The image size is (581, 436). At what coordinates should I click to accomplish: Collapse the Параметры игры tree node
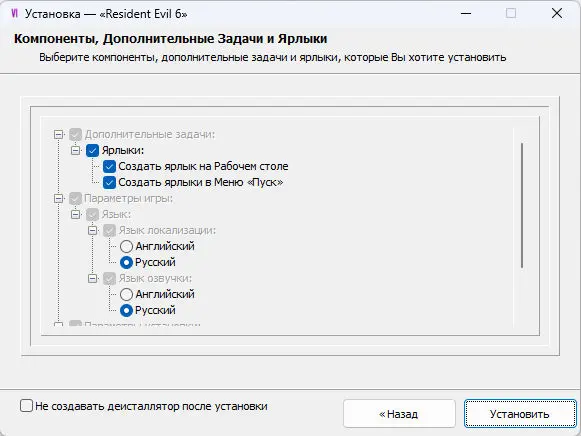point(58,199)
